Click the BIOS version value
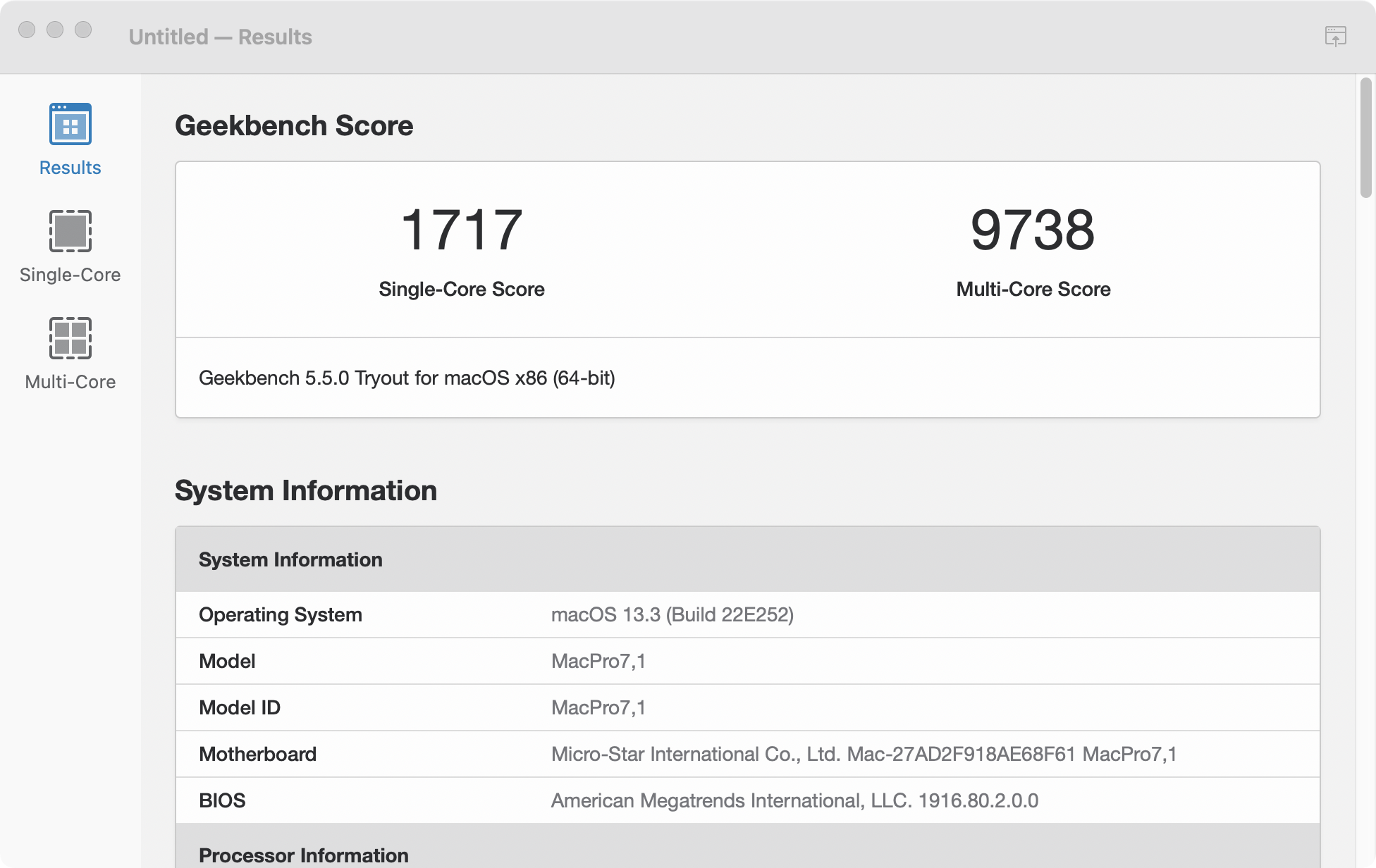 tap(794, 800)
